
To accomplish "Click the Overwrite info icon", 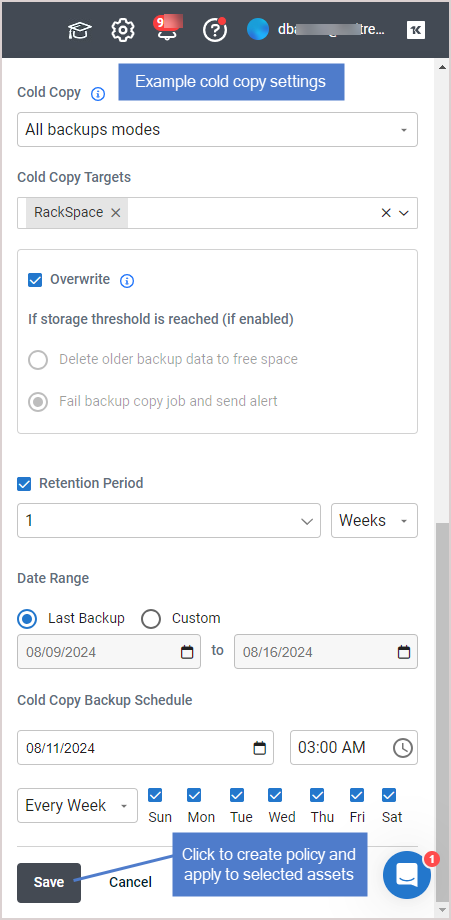I will [x=127, y=281].
